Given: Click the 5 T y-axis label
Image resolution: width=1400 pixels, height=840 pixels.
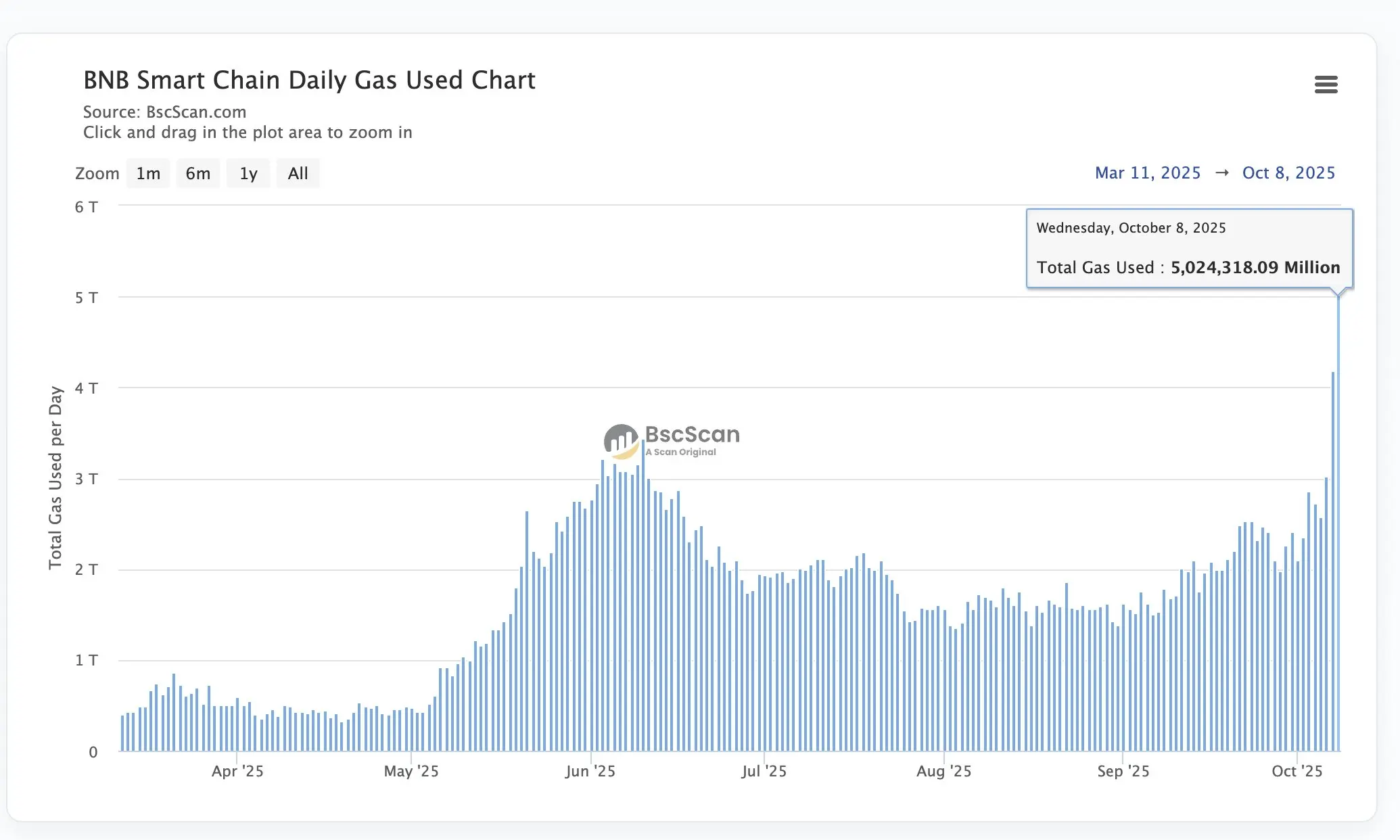Looking at the screenshot, I should 87,298.
